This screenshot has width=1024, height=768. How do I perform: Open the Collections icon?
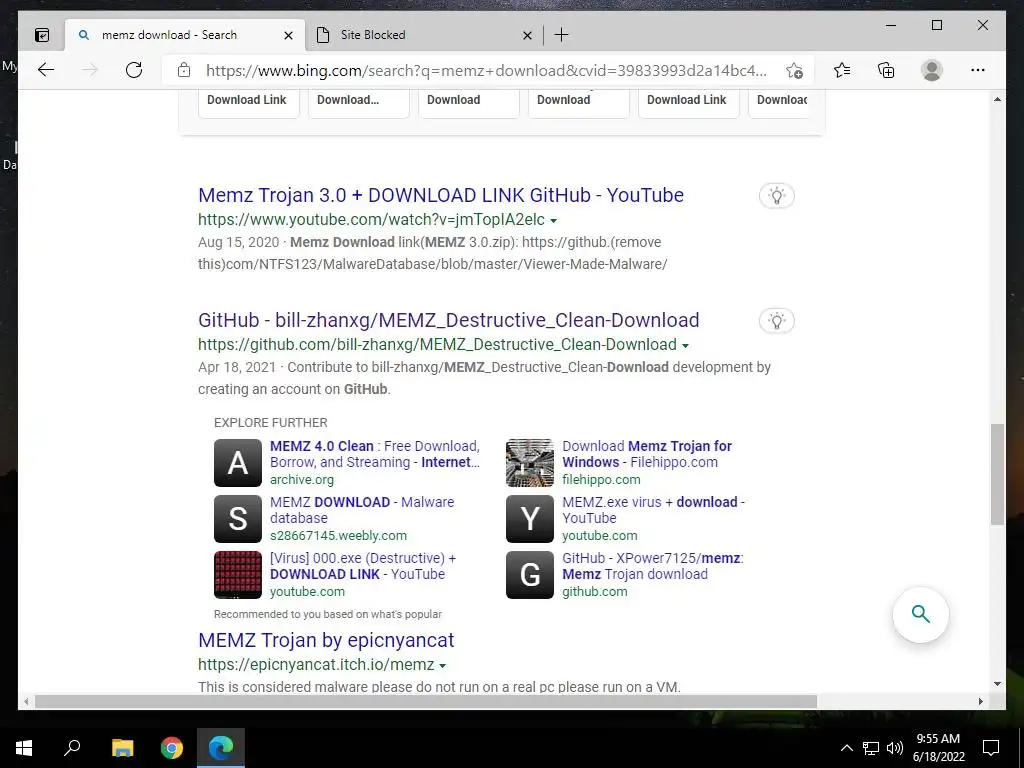(886, 70)
